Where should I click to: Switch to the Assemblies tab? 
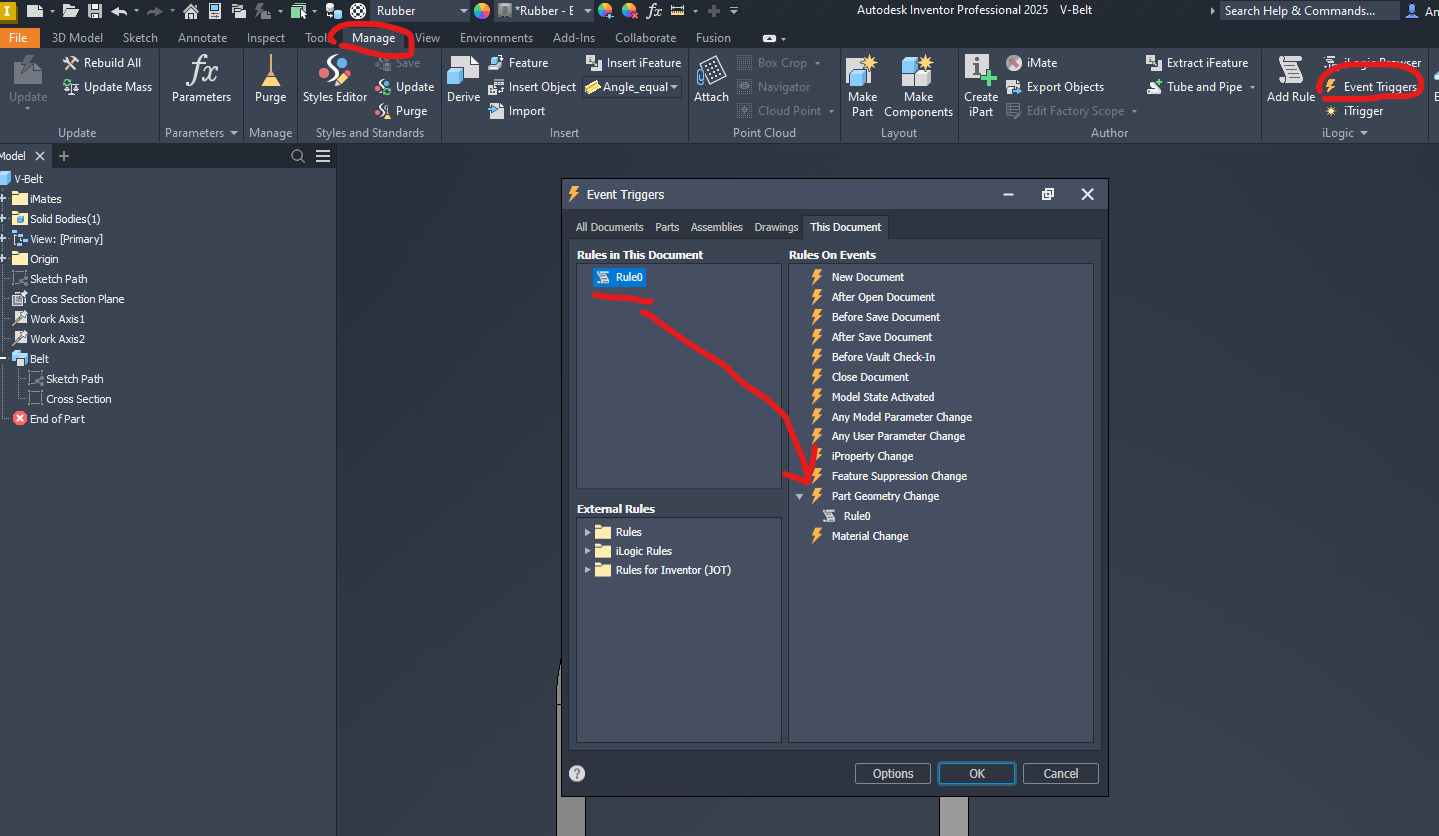(716, 227)
